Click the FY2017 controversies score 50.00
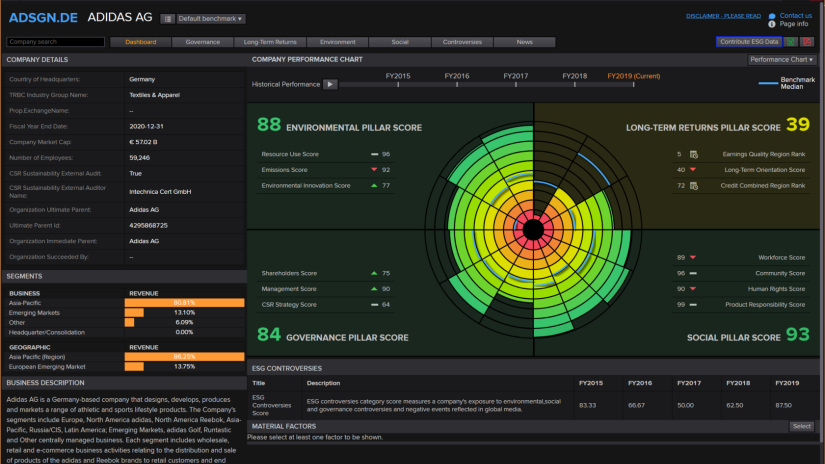The height and width of the screenshot is (464, 825). click(x=686, y=406)
